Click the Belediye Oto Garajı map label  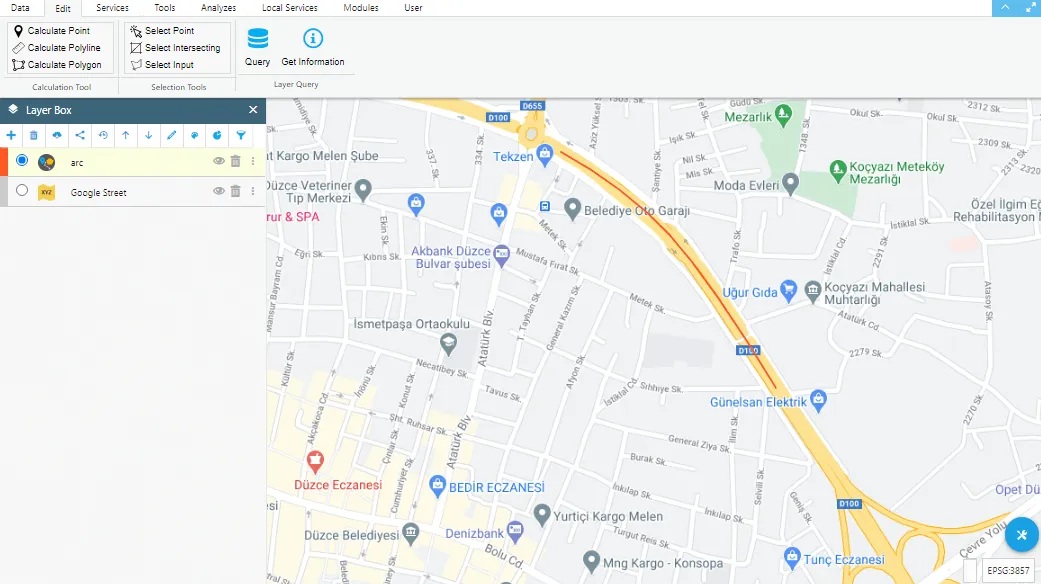(637, 211)
